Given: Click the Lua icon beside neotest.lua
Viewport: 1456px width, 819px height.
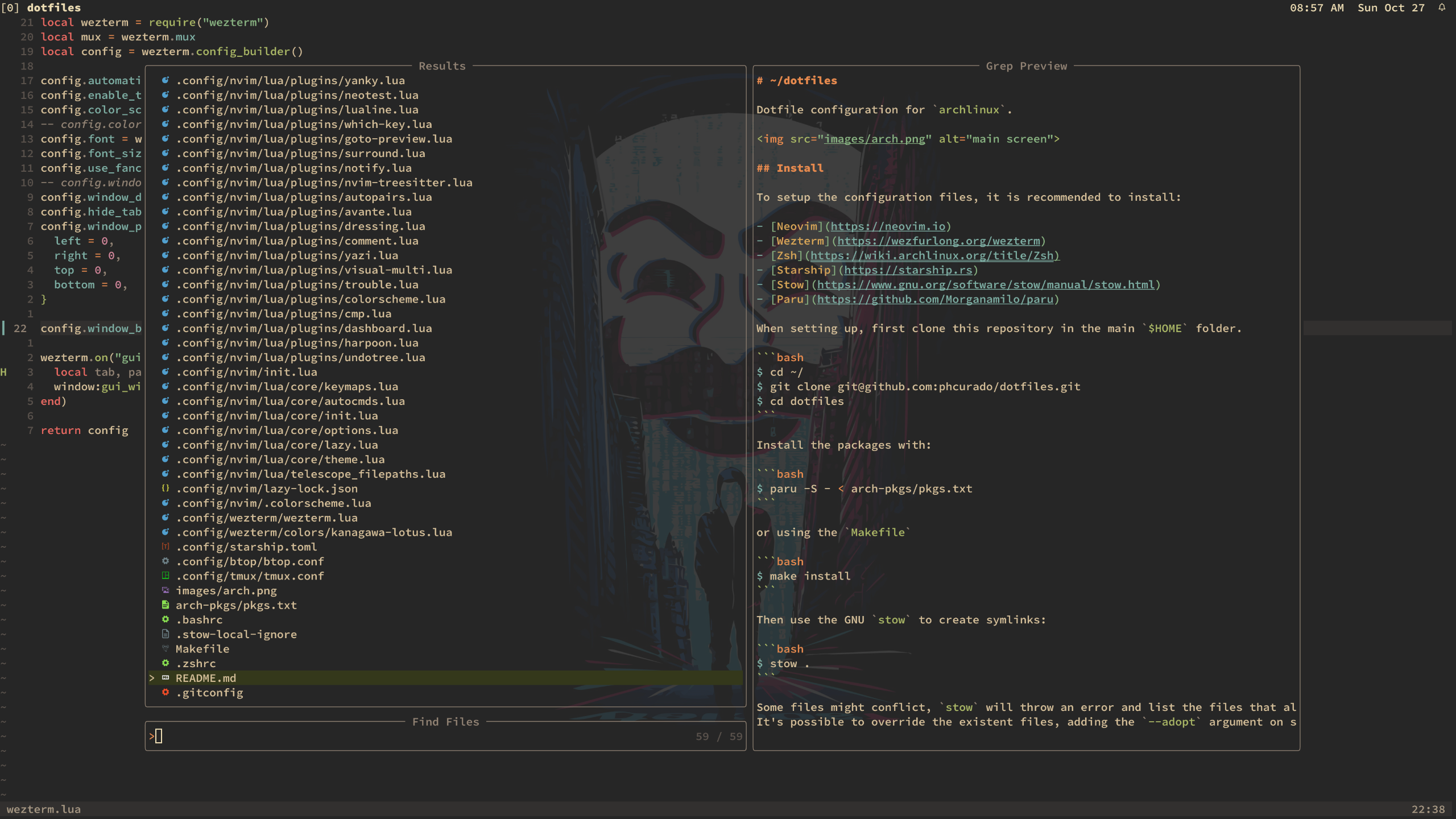Looking at the screenshot, I should click(165, 95).
